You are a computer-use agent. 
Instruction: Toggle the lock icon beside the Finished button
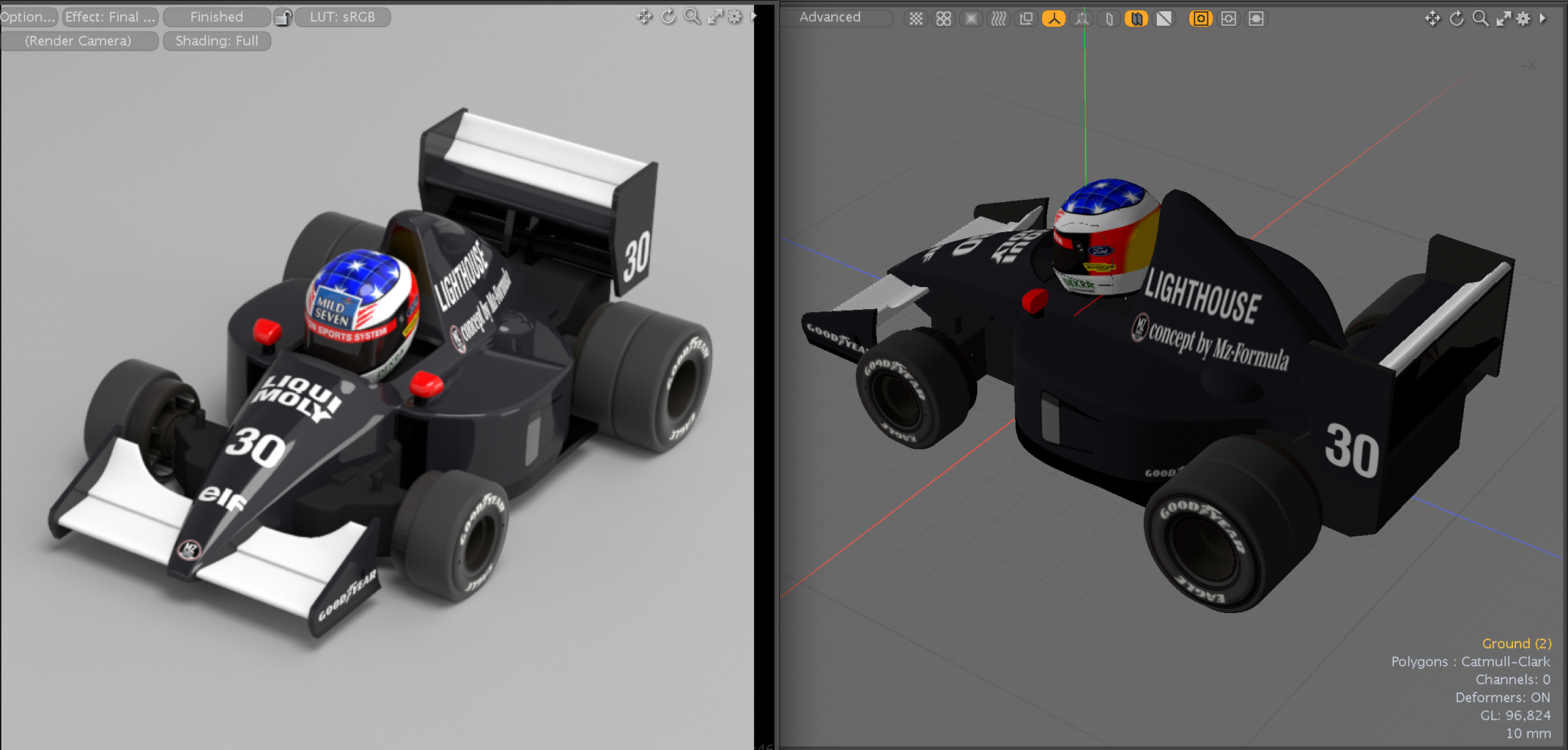(283, 17)
